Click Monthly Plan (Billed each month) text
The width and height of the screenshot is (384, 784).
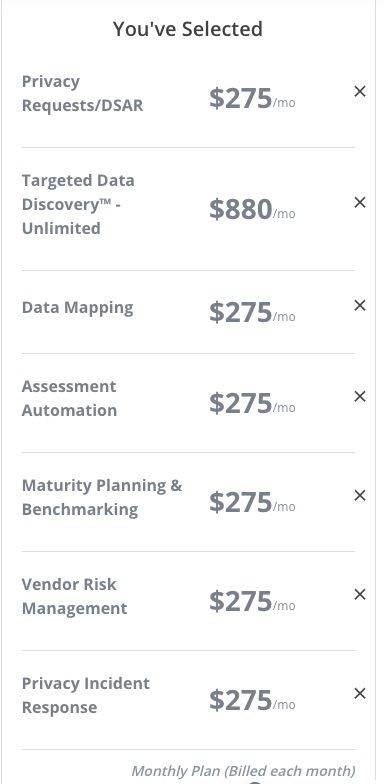tap(243, 770)
